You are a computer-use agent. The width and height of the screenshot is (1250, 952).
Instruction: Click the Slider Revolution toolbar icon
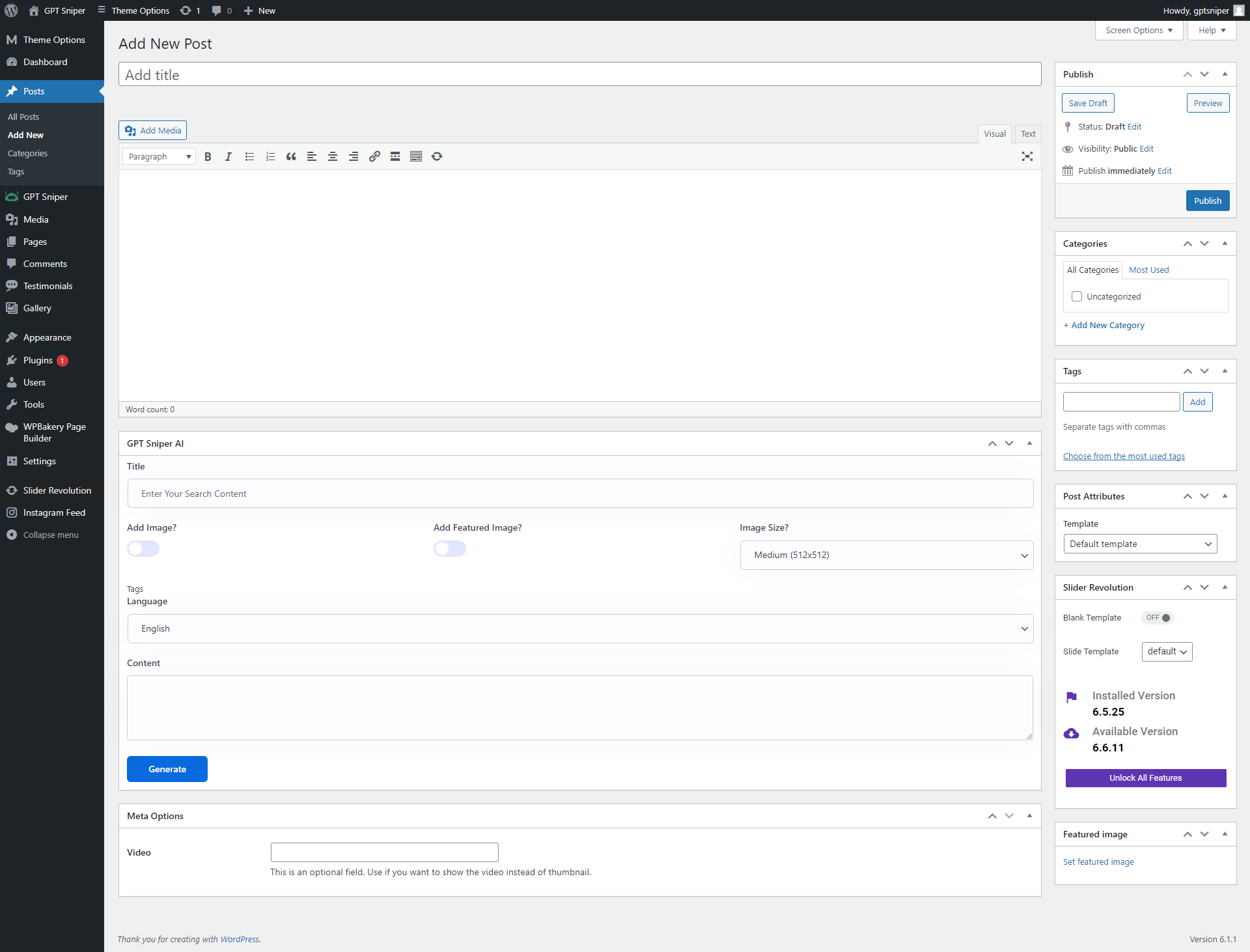pos(437,156)
